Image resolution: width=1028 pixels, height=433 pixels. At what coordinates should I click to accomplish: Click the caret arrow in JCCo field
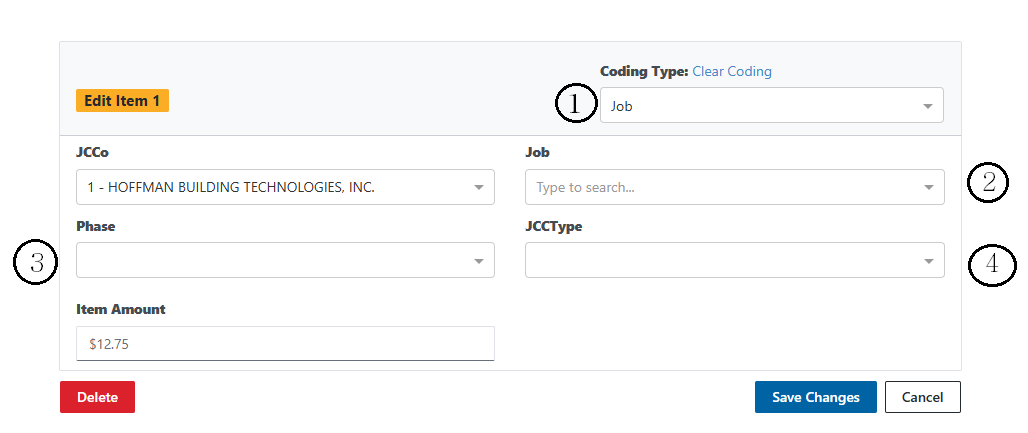point(478,188)
